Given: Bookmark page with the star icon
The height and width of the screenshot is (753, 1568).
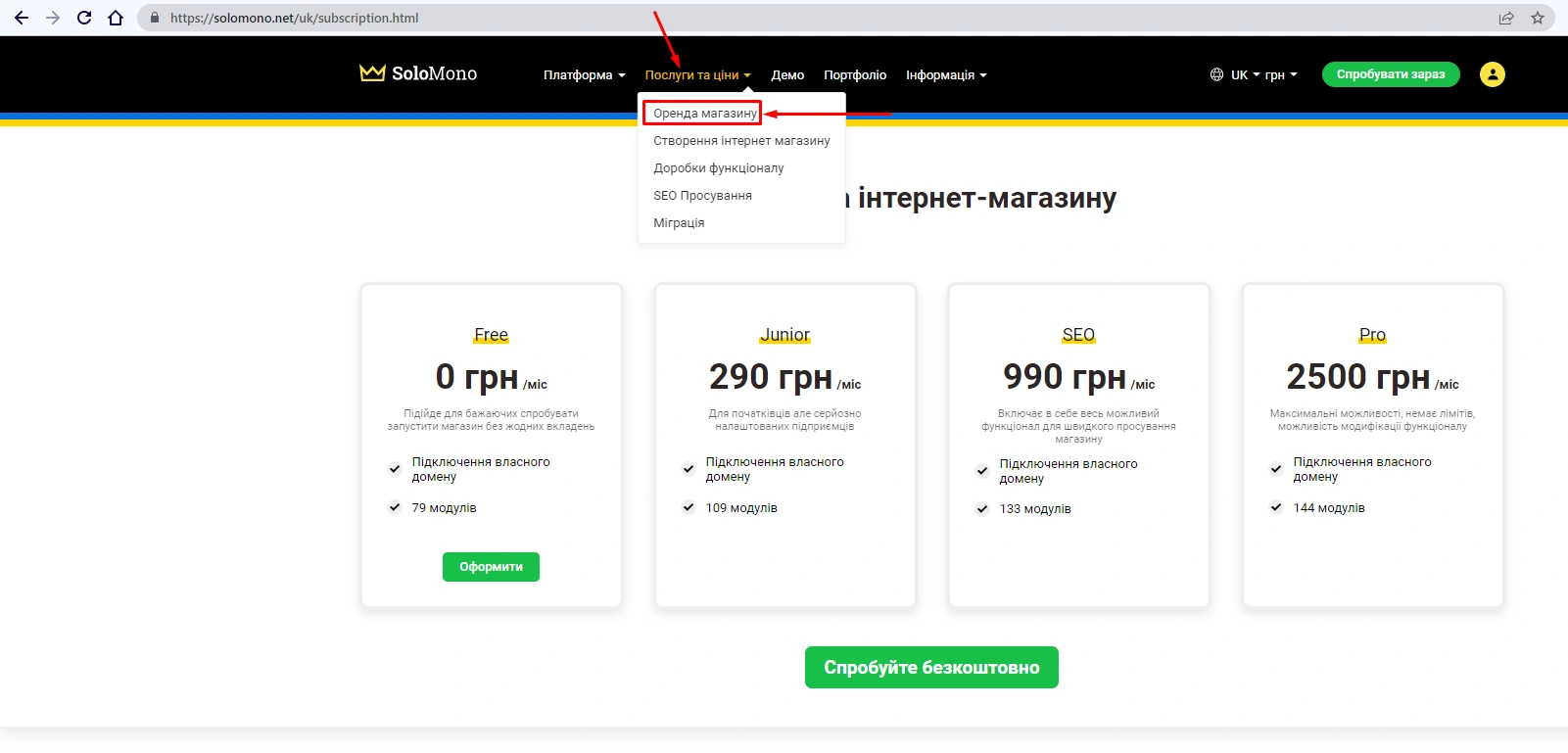Looking at the screenshot, I should tap(1538, 18).
